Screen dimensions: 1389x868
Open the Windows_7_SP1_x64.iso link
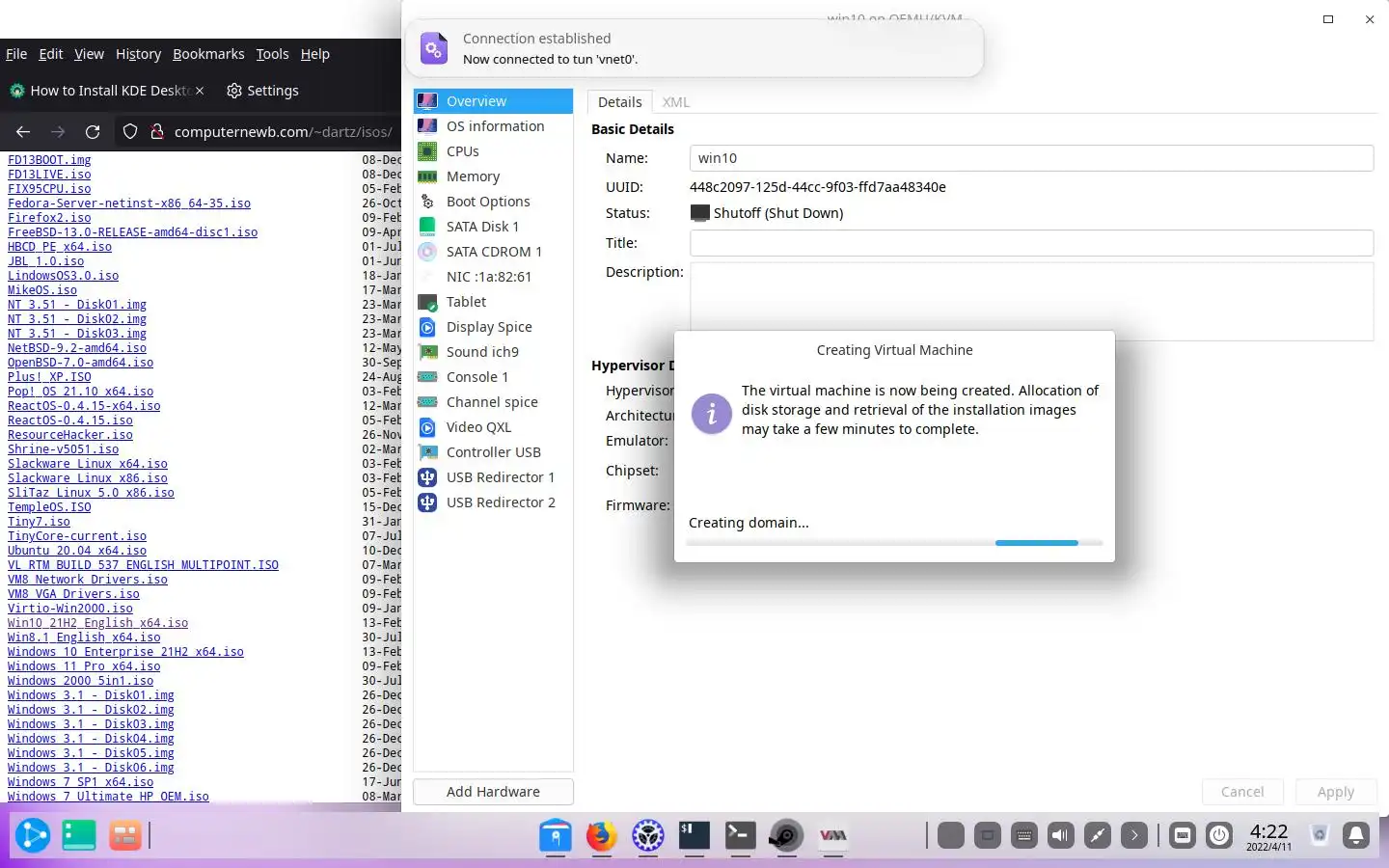click(80, 782)
